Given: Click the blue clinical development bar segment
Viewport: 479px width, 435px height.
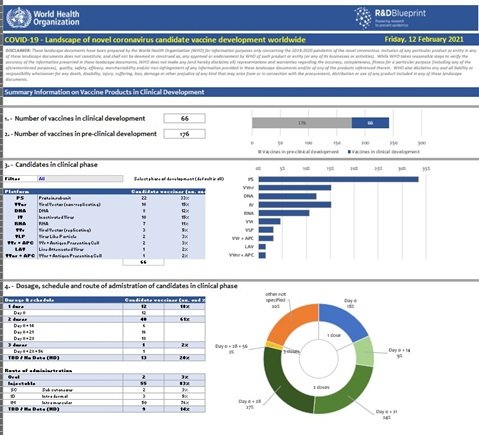Looking at the screenshot, I should click(370, 123).
